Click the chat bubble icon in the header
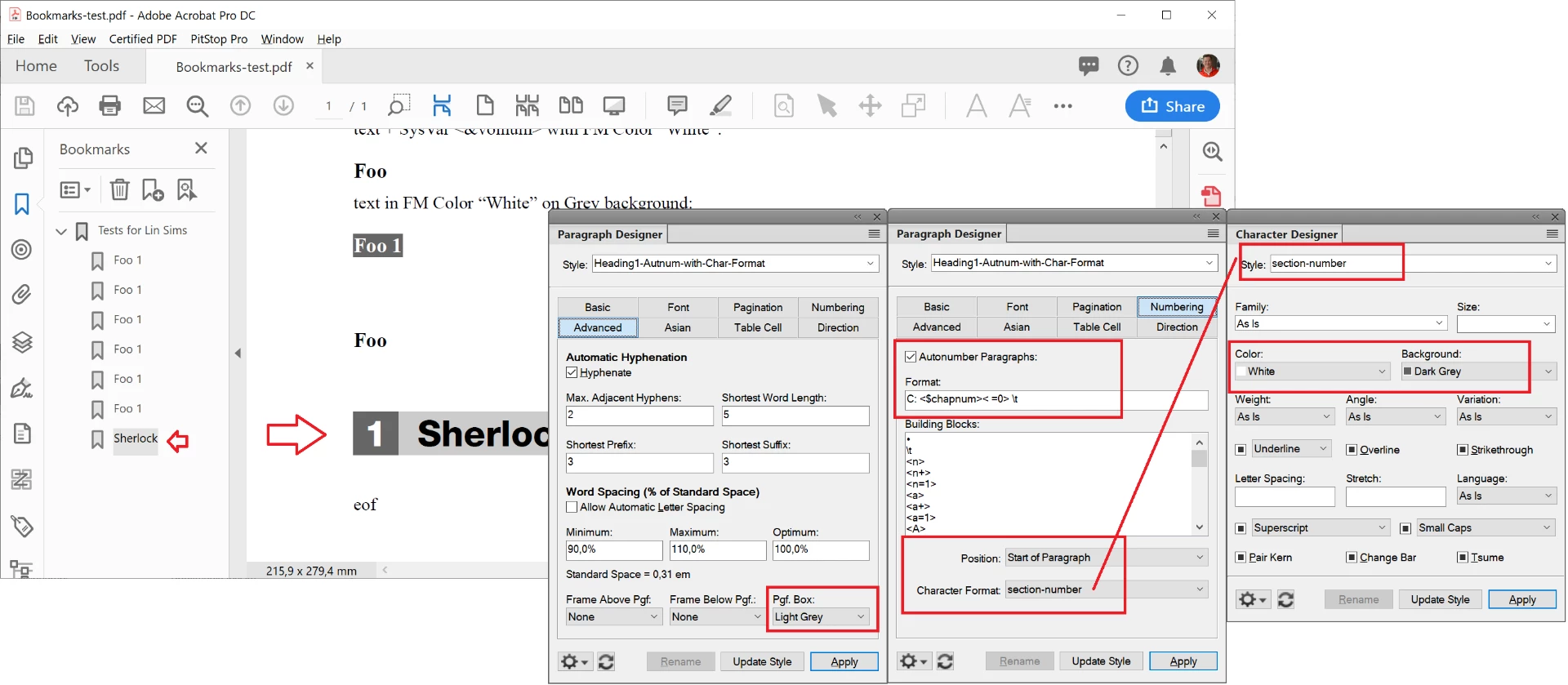The width and height of the screenshot is (1568, 685). pos(1089,66)
